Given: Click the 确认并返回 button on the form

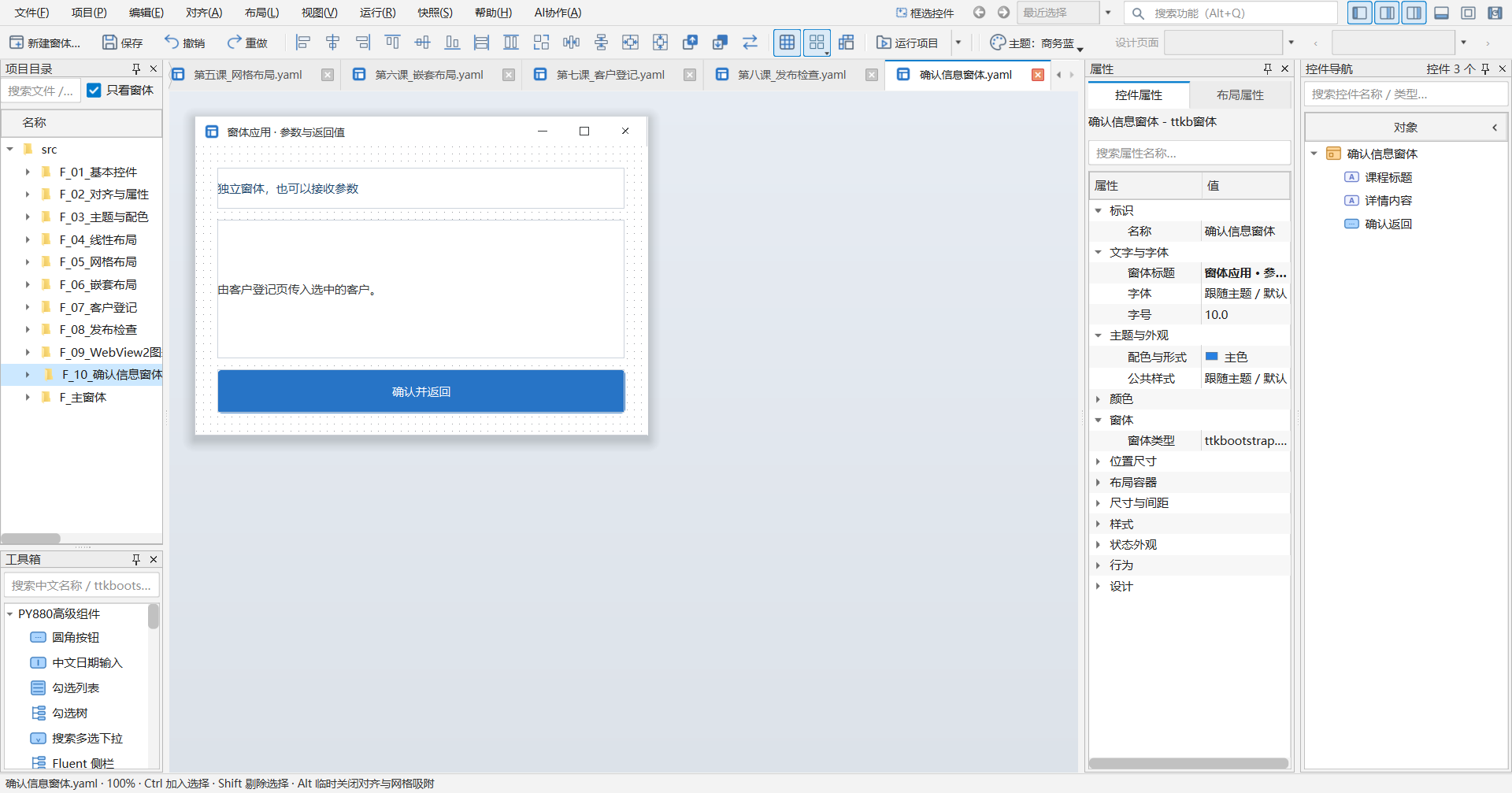Looking at the screenshot, I should [421, 391].
